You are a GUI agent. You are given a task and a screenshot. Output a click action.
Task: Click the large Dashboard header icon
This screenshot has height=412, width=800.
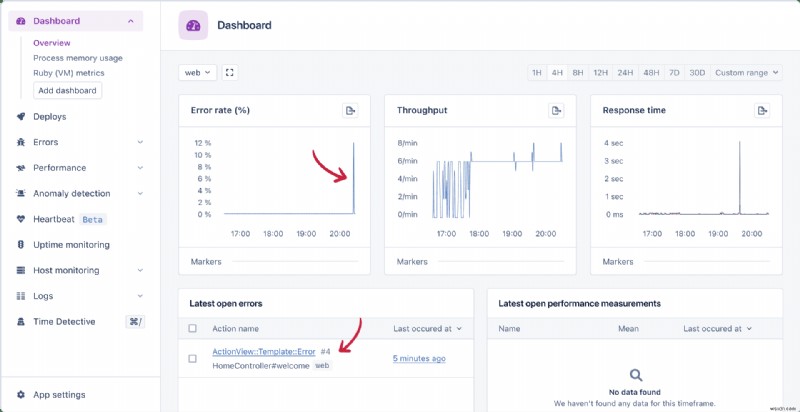193,25
